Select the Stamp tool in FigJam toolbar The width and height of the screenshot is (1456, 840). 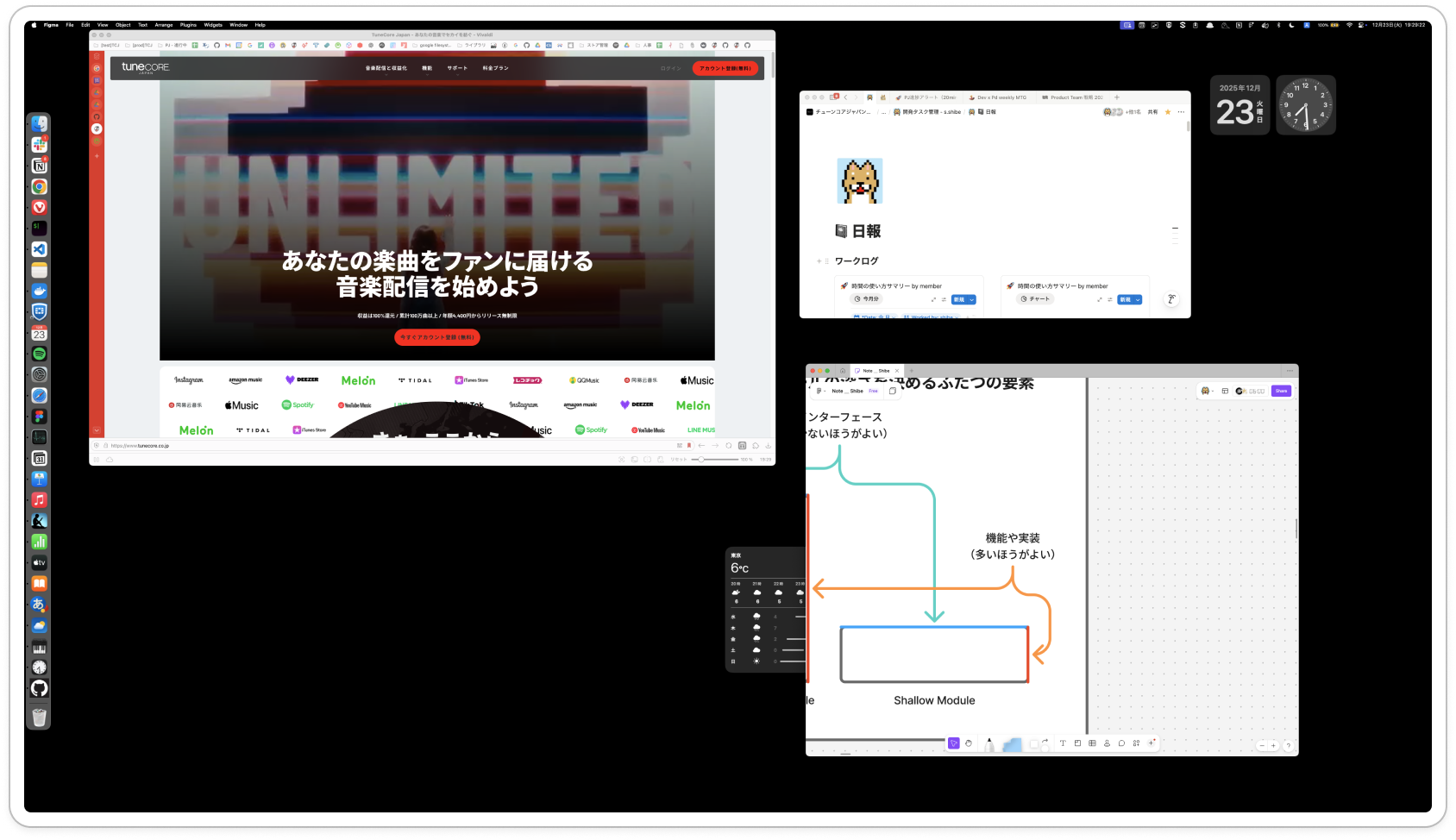click(1107, 743)
